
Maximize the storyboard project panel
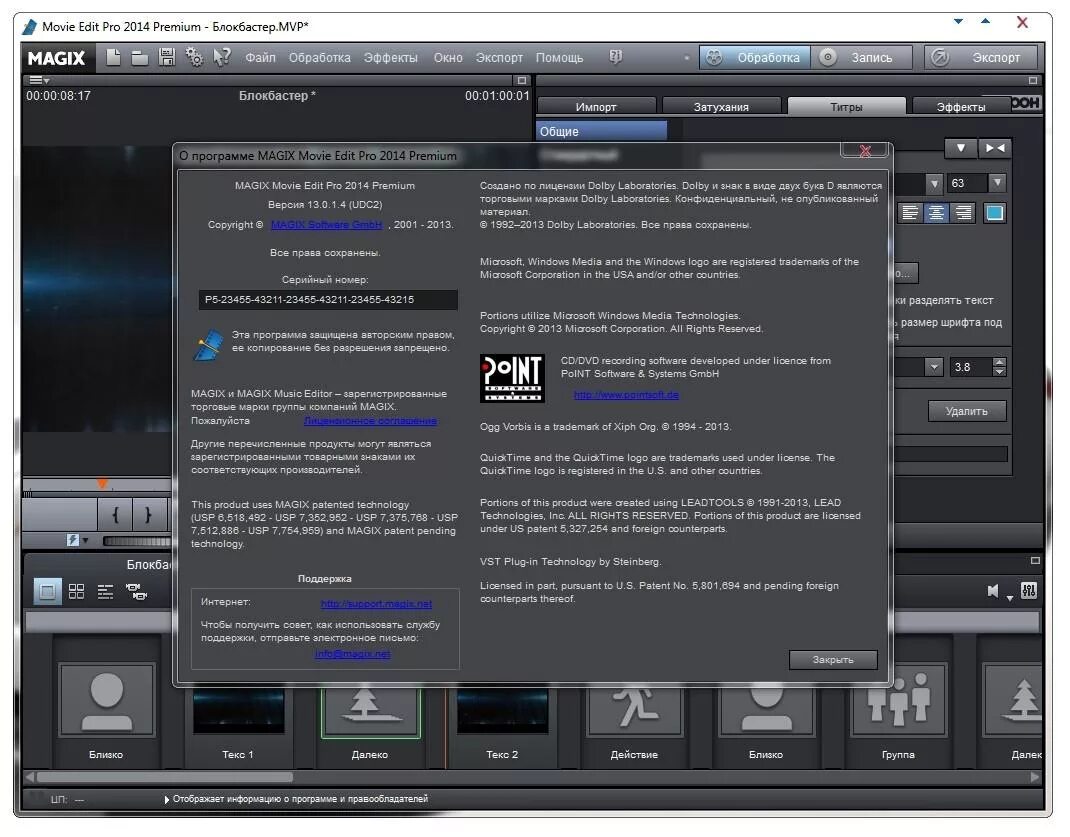(x=1035, y=560)
